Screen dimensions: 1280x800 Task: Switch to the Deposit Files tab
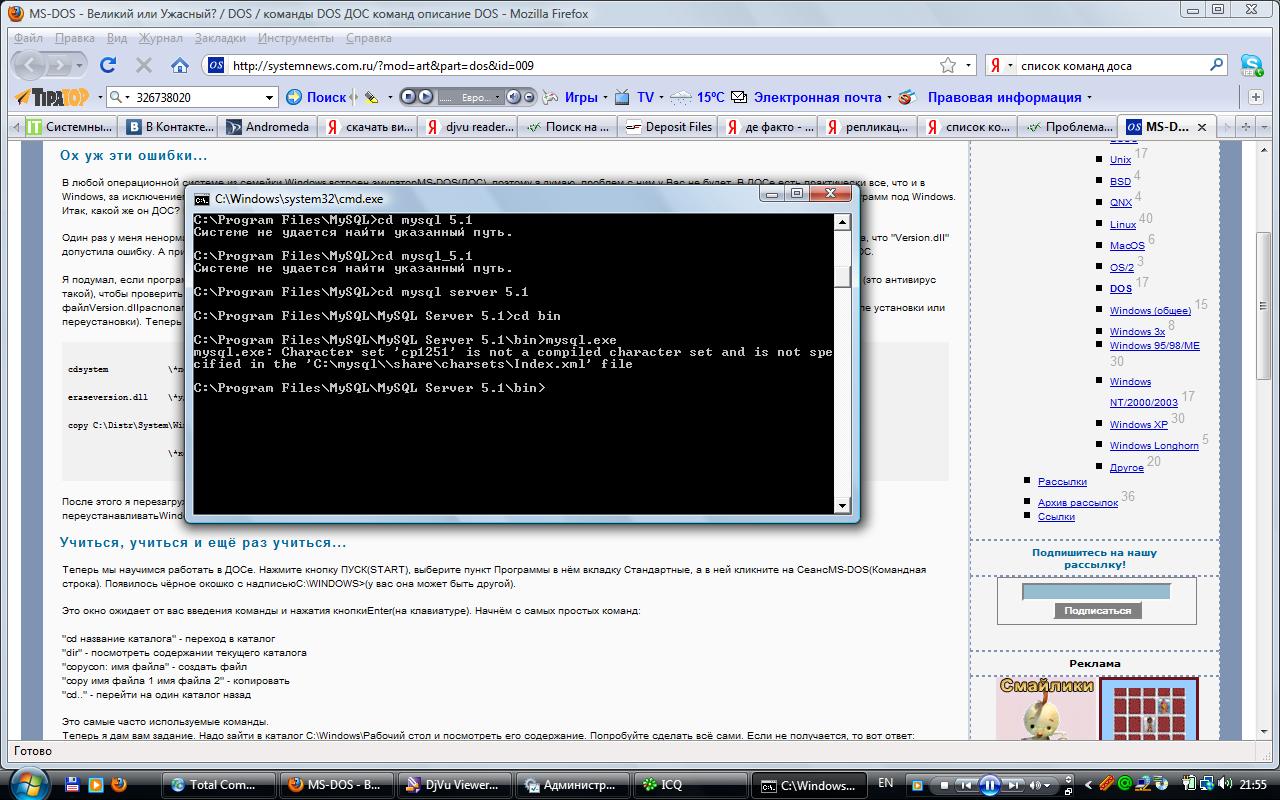(x=667, y=127)
